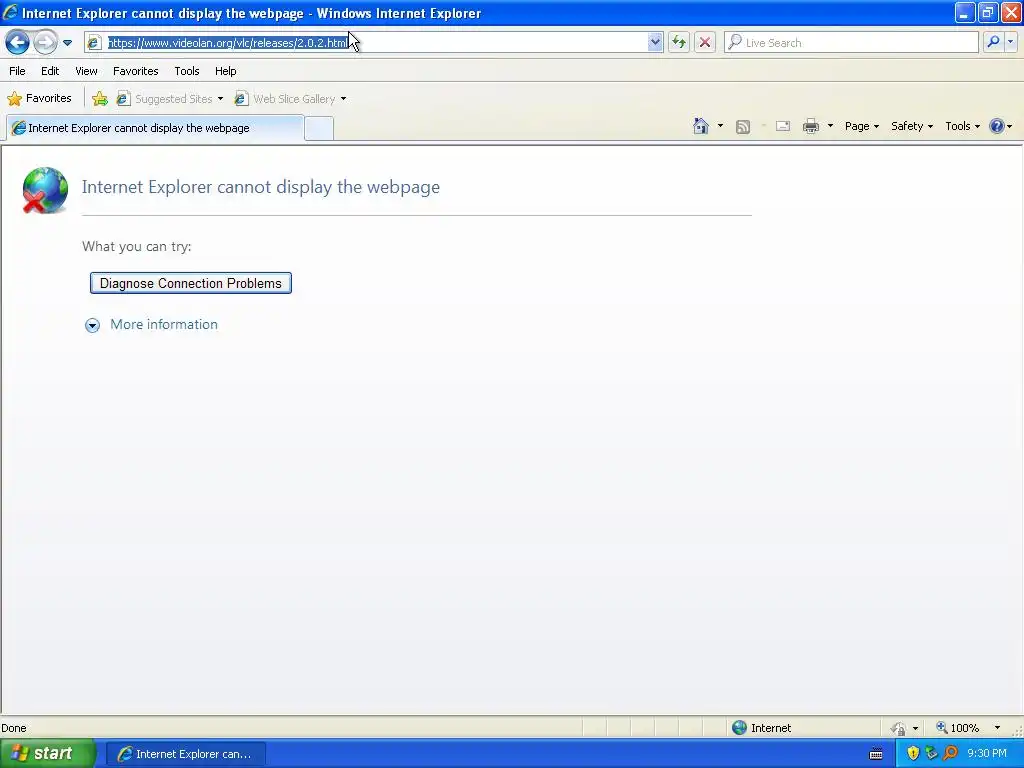Expand the address bar history dropdown
The height and width of the screenshot is (768, 1024).
pyautogui.click(x=655, y=43)
